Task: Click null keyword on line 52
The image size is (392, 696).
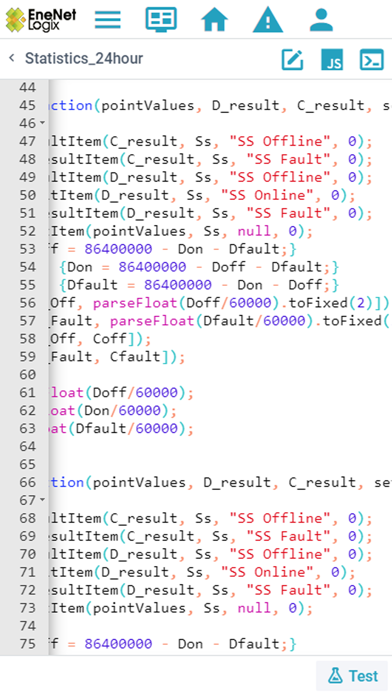Action: tap(254, 231)
